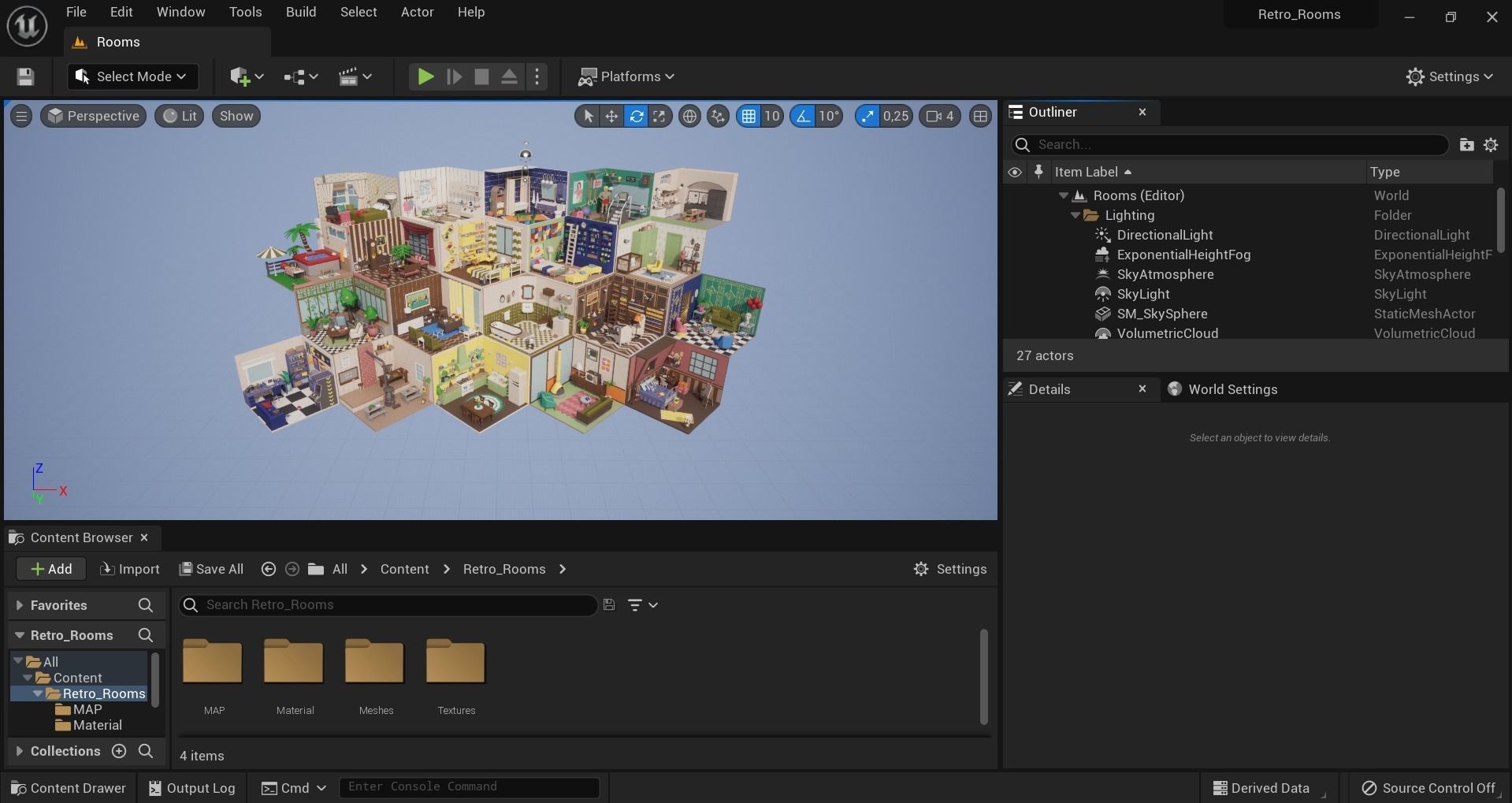Click the Content Browser vertical scrollbar
This screenshot has width=1512, height=803.
(983, 676)
